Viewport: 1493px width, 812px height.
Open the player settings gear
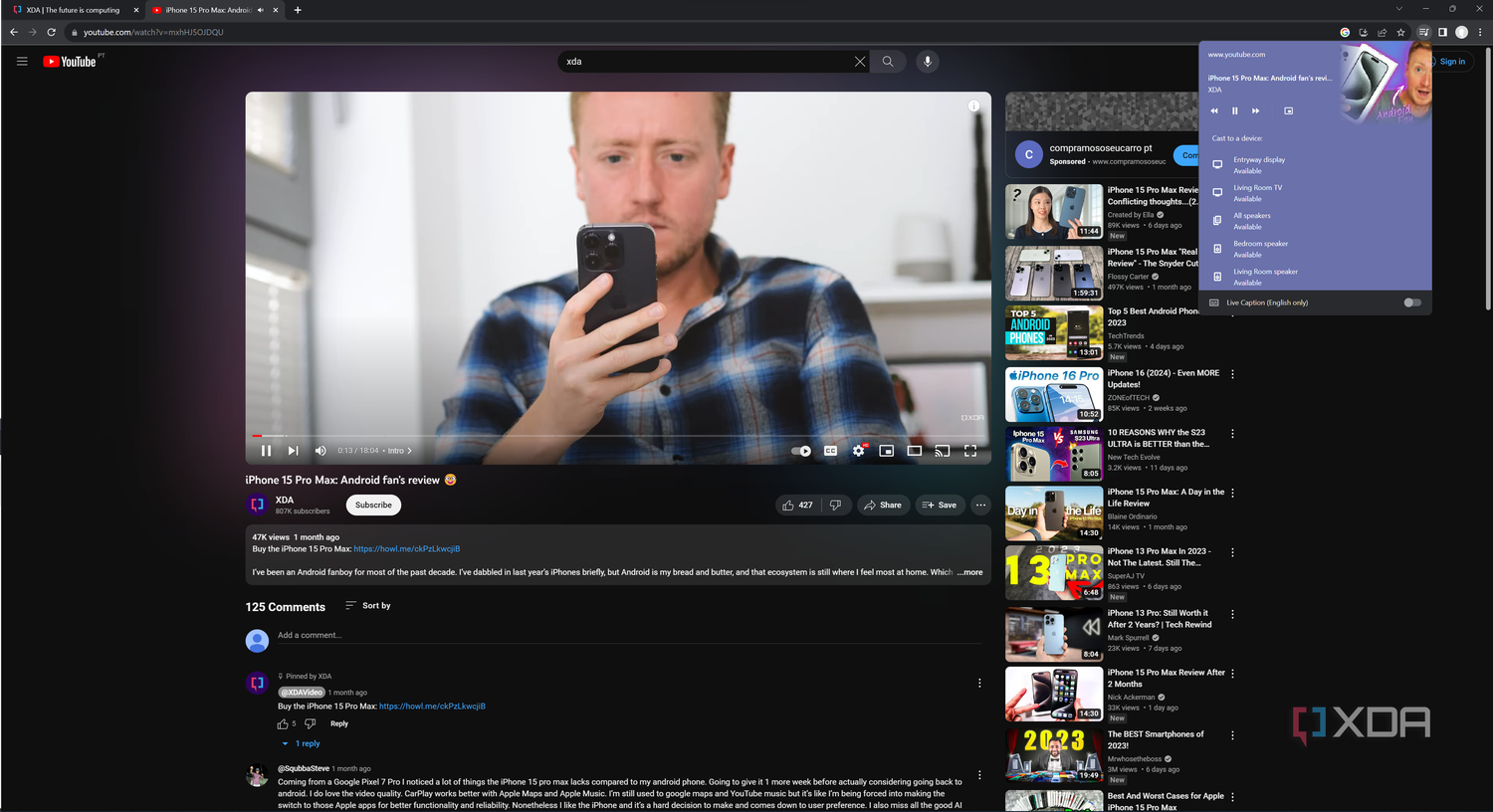coord(858,451)
